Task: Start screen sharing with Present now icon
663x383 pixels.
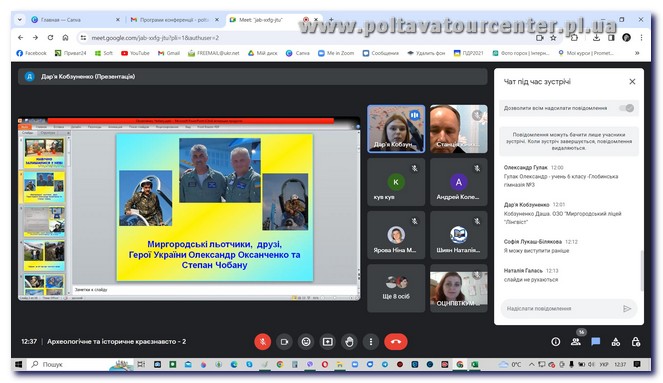Action: click(328, 342)
